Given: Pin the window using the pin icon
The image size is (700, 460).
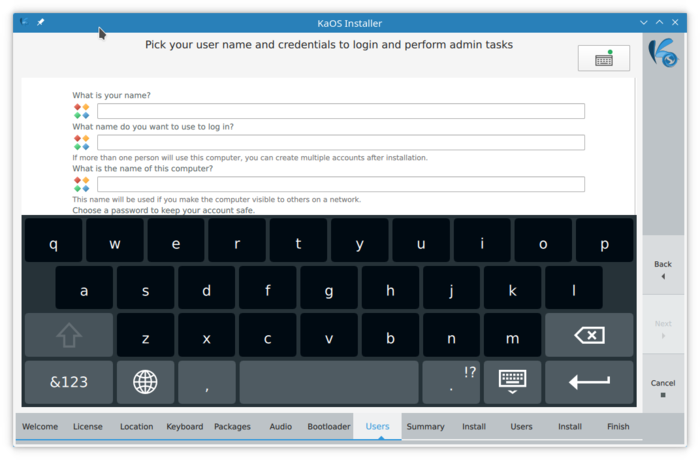Looking at the screenshot, I should 40,22.
